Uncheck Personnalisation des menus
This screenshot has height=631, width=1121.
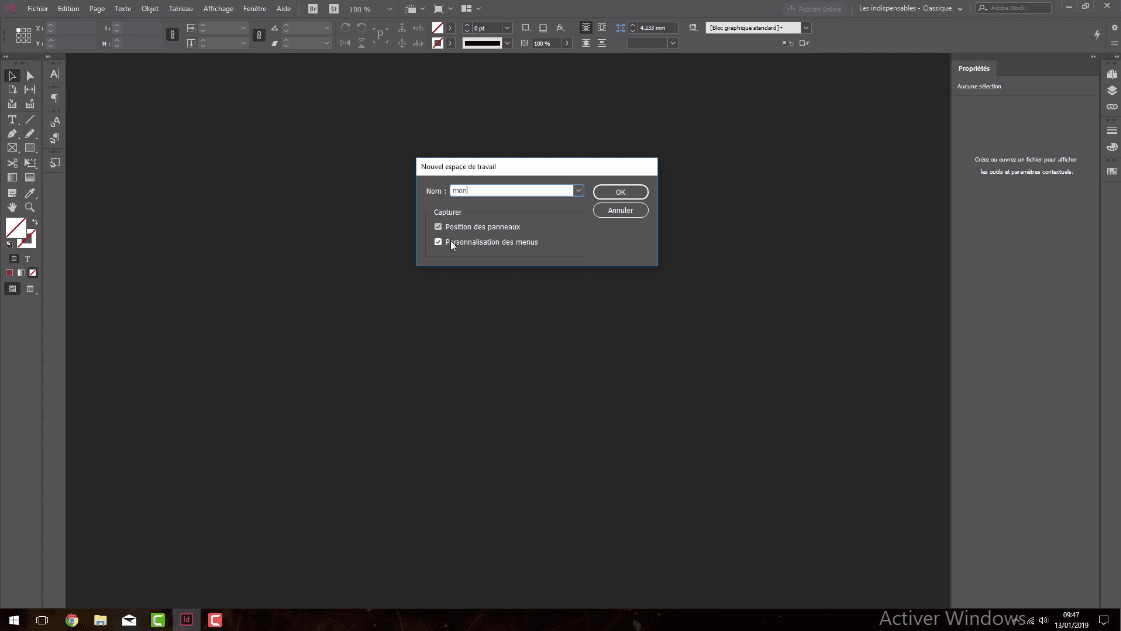pos(438,241)
